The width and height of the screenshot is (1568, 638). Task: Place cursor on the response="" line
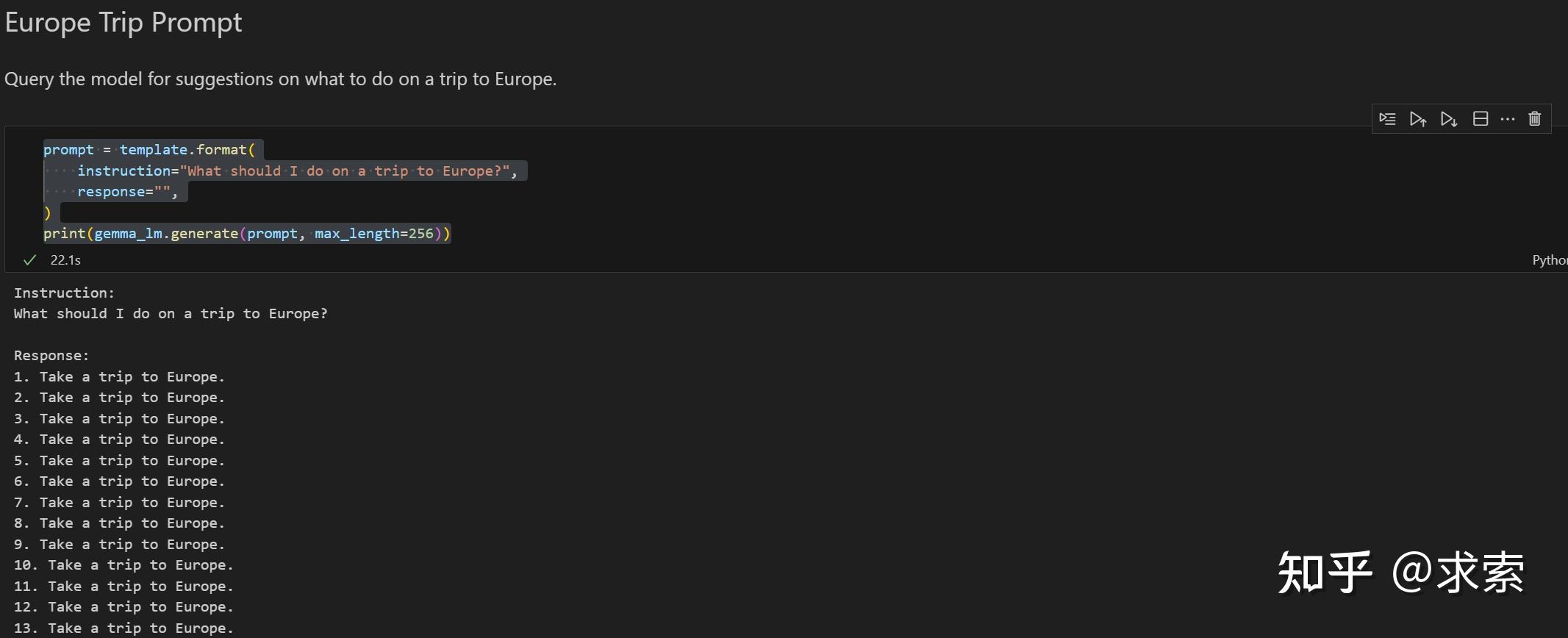click(128, 192)
